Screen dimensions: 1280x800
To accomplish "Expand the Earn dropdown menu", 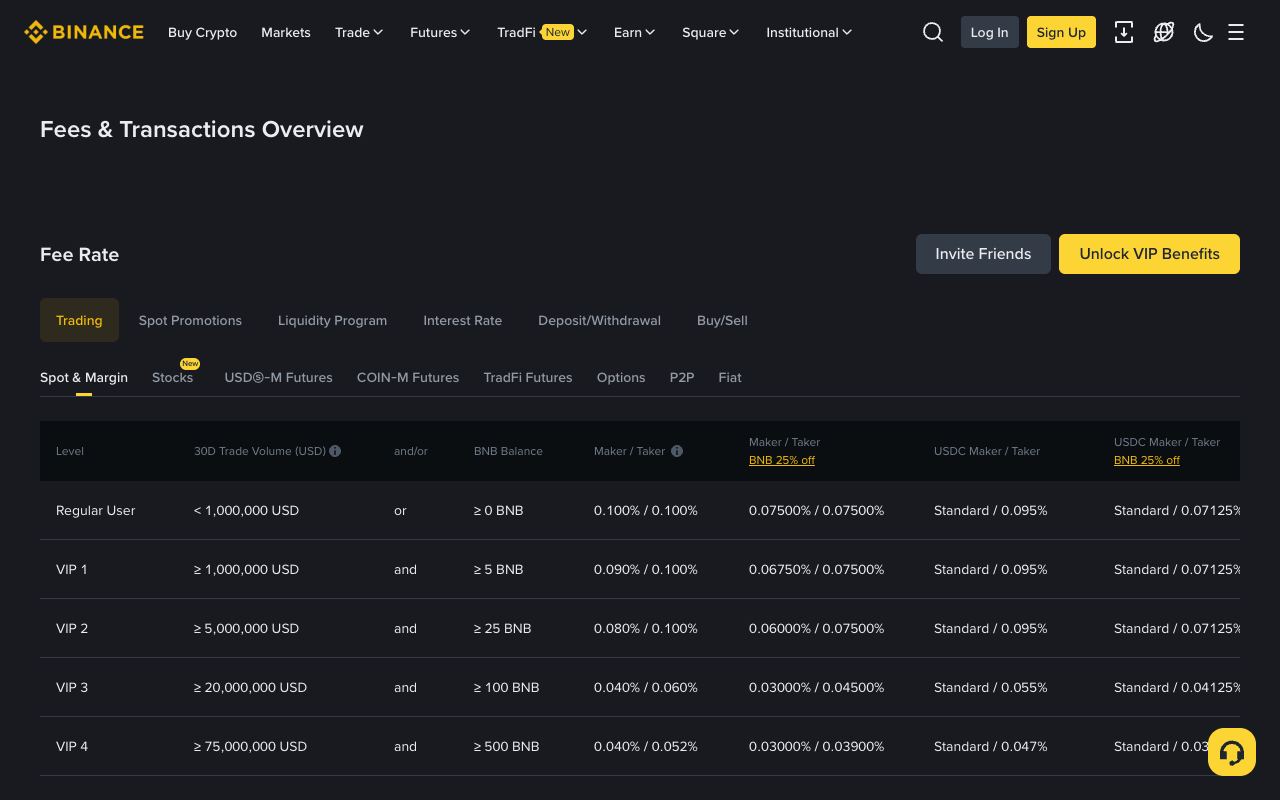I will coord(634,32).
